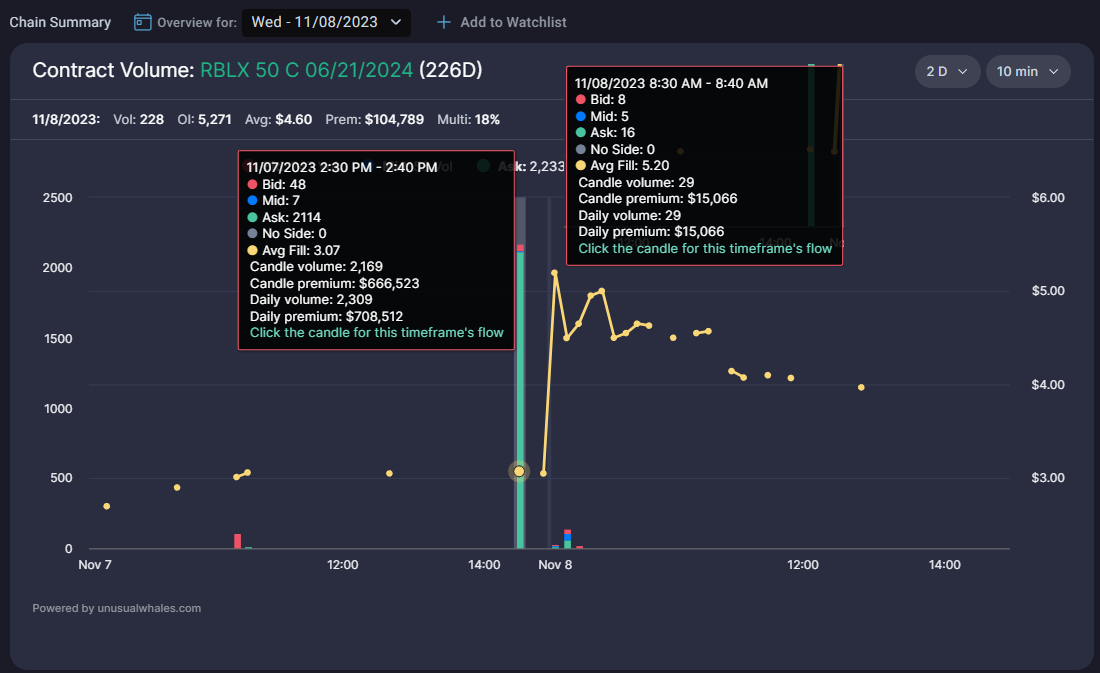Click the flow link in the 11/08 tooltip
The width and height of the screenshot is (1100, 673).
[x=704, y=248]
